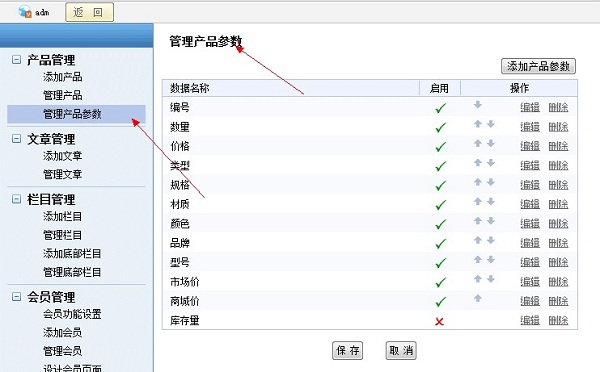This screenshot has height=372, width=600.
Task: Open 添加底部栏目 in the sidebar
Action: pos(72,253)
